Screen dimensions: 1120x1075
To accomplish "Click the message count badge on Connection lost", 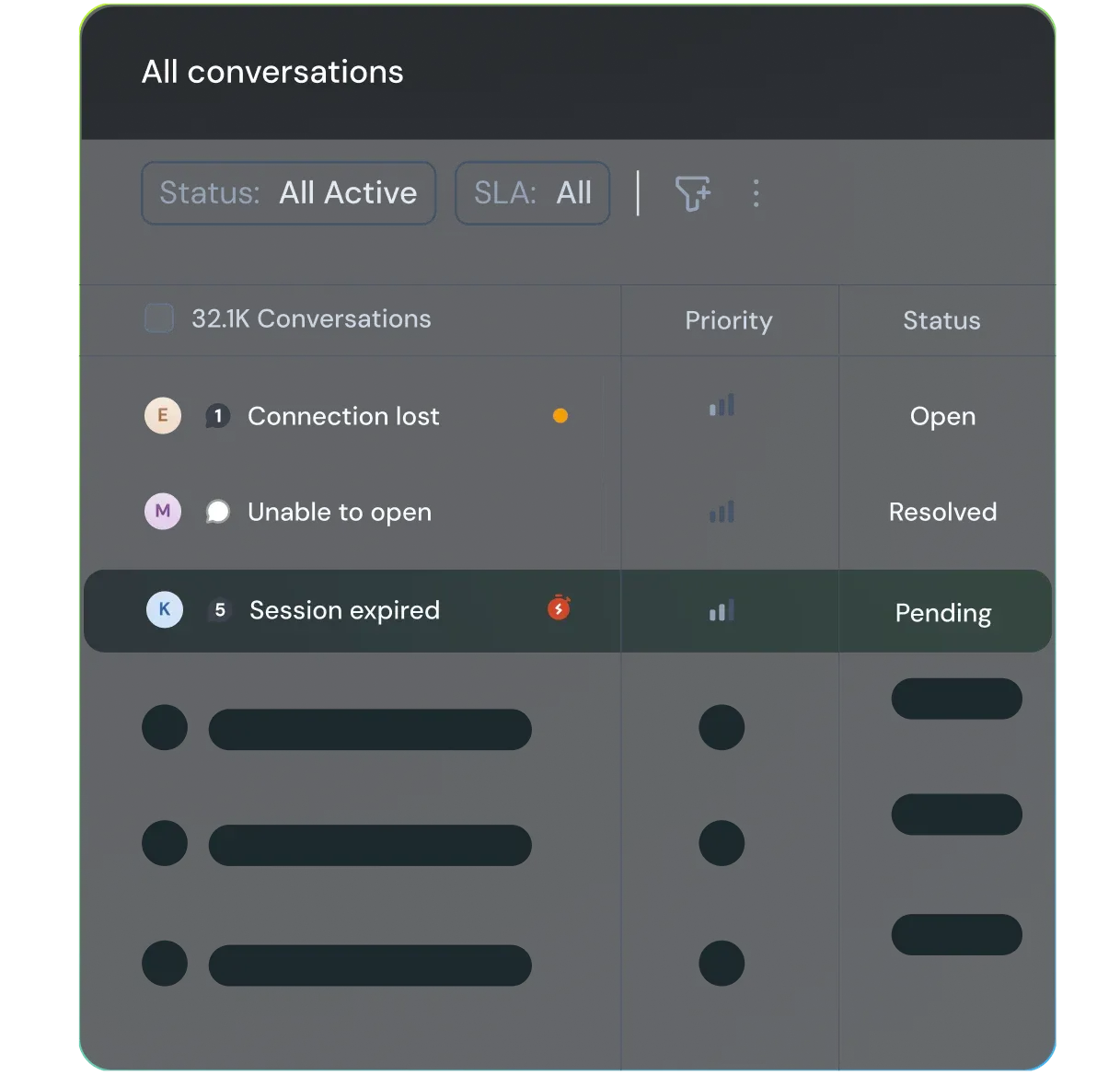I will coord(217,416).
